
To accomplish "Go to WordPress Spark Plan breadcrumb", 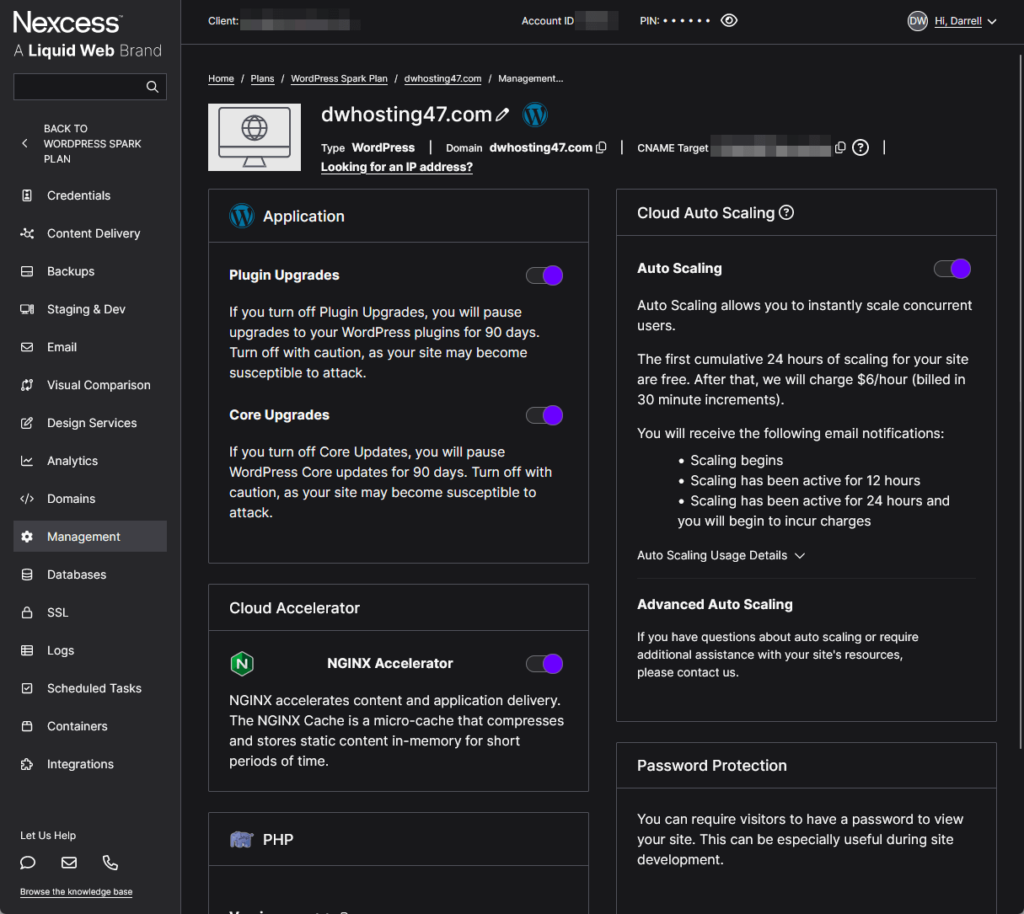I will point(339,78).
